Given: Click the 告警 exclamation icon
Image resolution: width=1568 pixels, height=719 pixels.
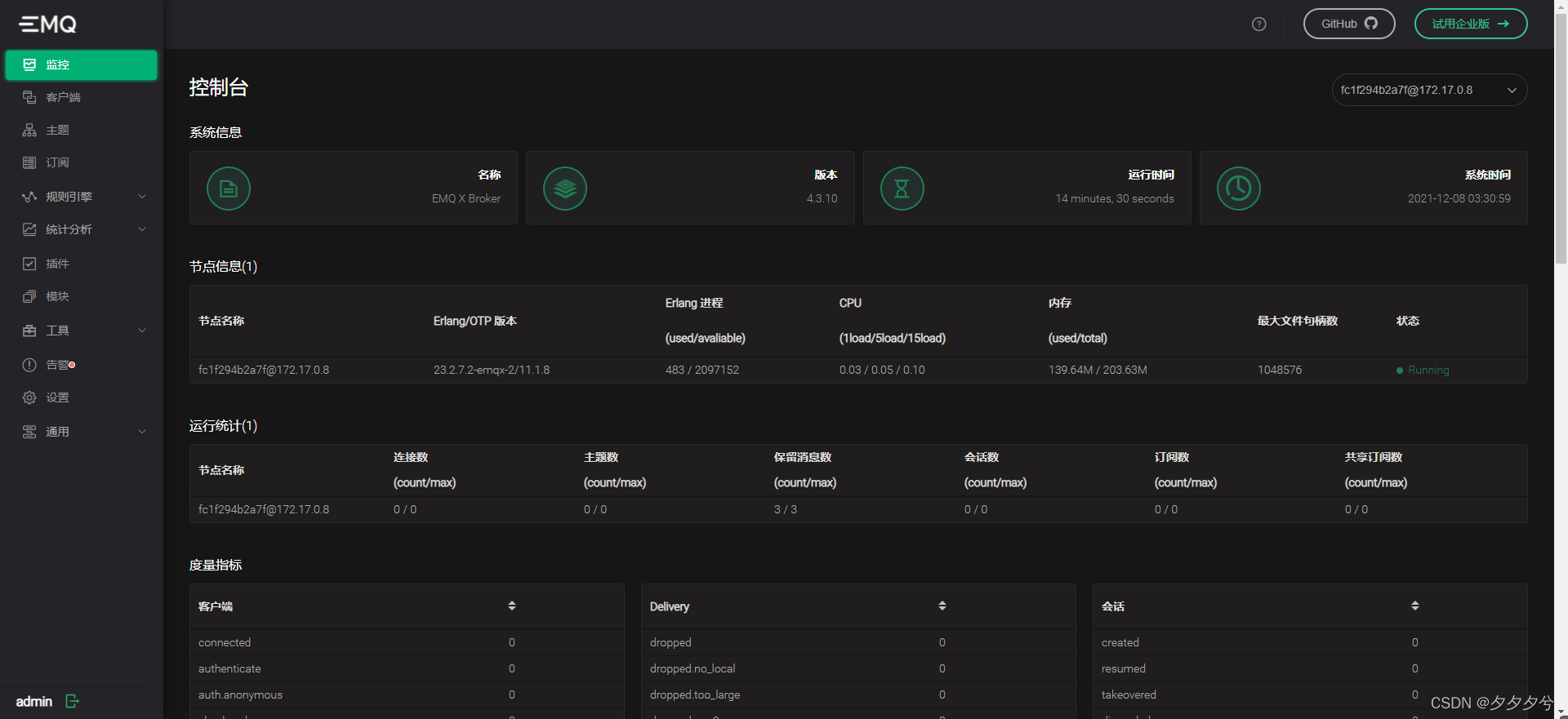Looking at the screenshot, I should tap(29, 365).
